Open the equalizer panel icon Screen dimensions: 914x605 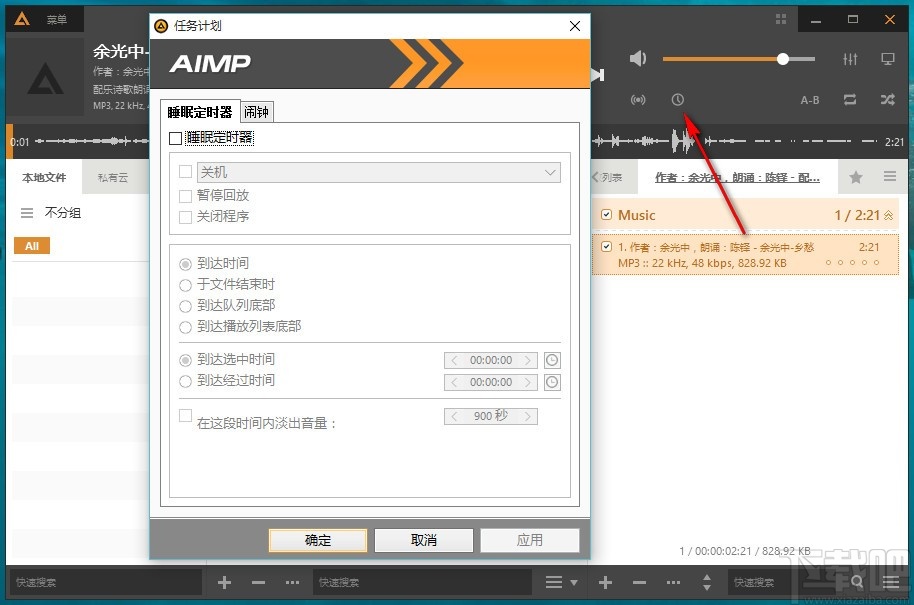coord(849,59)
